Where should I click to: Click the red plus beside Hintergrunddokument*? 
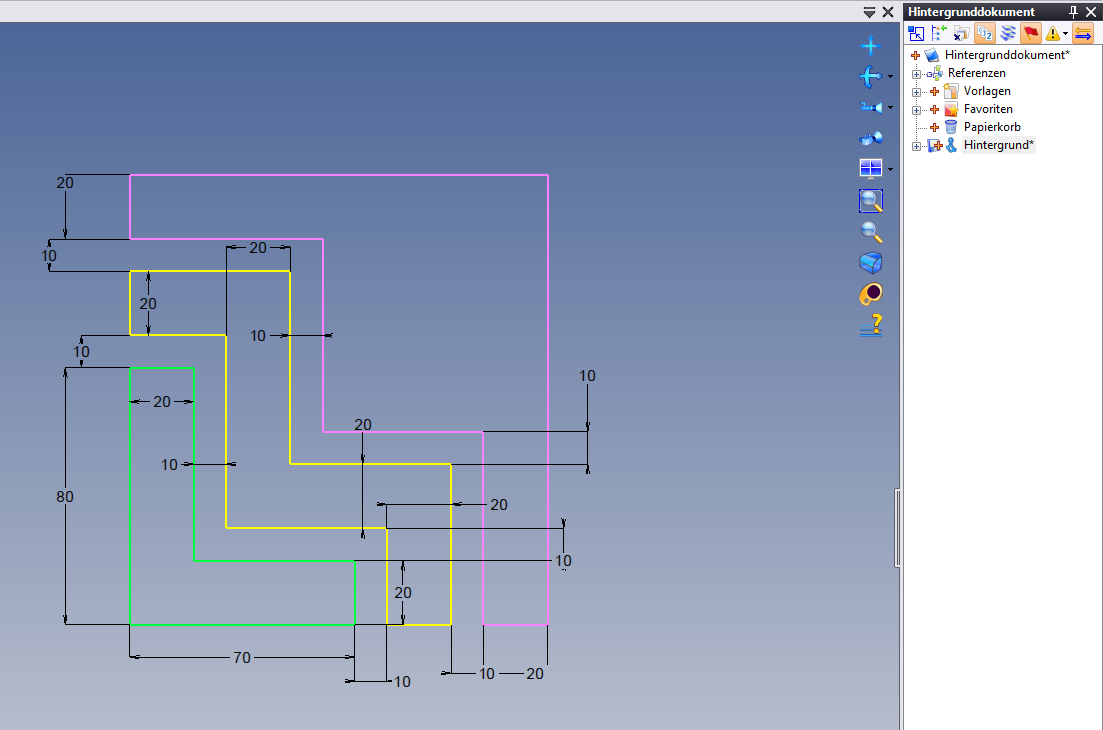click(x=915, y=56)
